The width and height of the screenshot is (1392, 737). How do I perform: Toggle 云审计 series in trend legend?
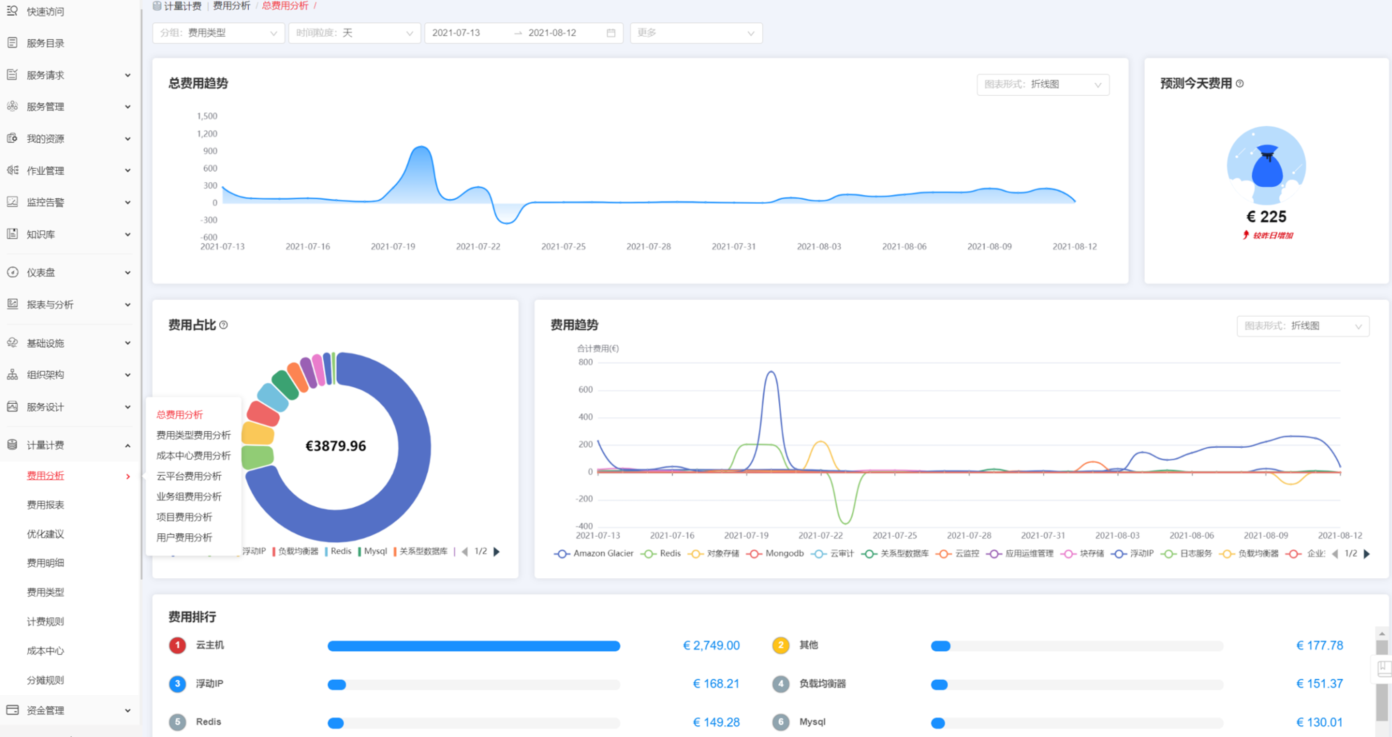[832, 553]
